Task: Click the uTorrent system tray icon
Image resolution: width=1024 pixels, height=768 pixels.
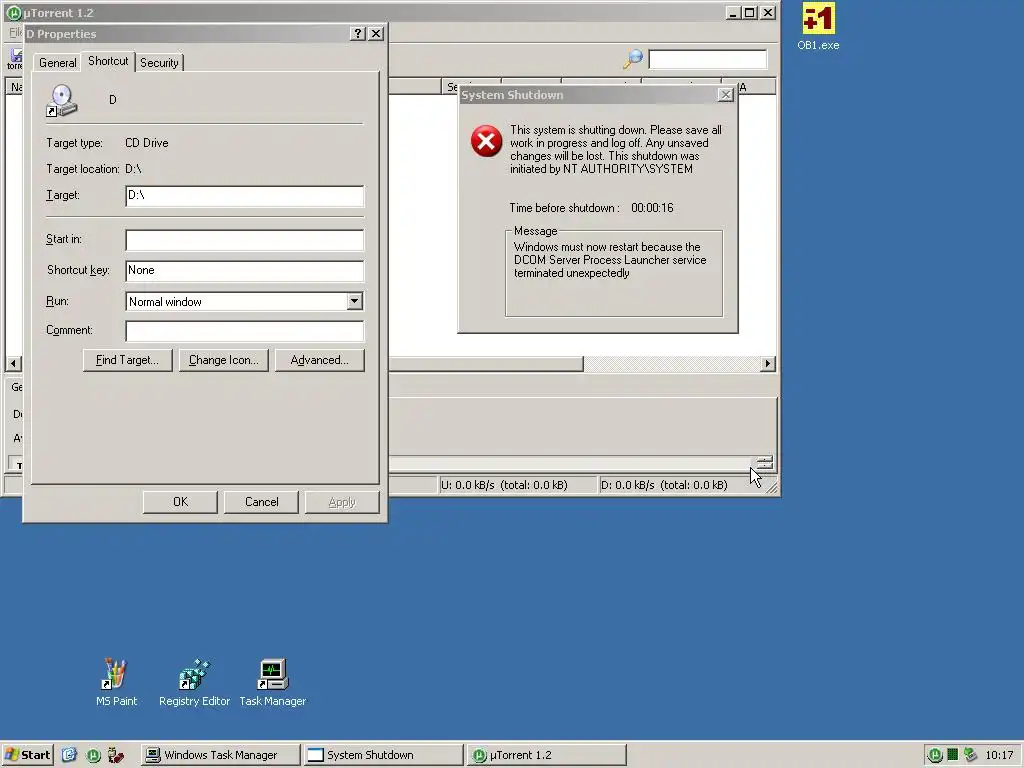Action: (936, 755)
